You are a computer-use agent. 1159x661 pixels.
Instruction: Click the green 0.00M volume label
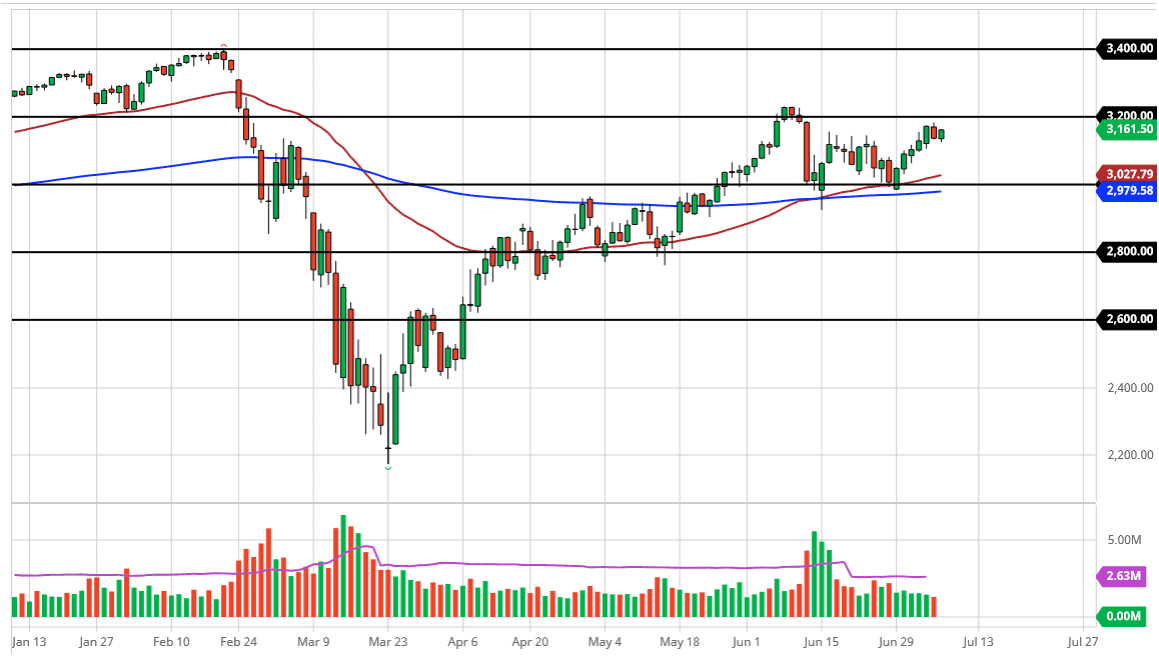click(1119, 617)
